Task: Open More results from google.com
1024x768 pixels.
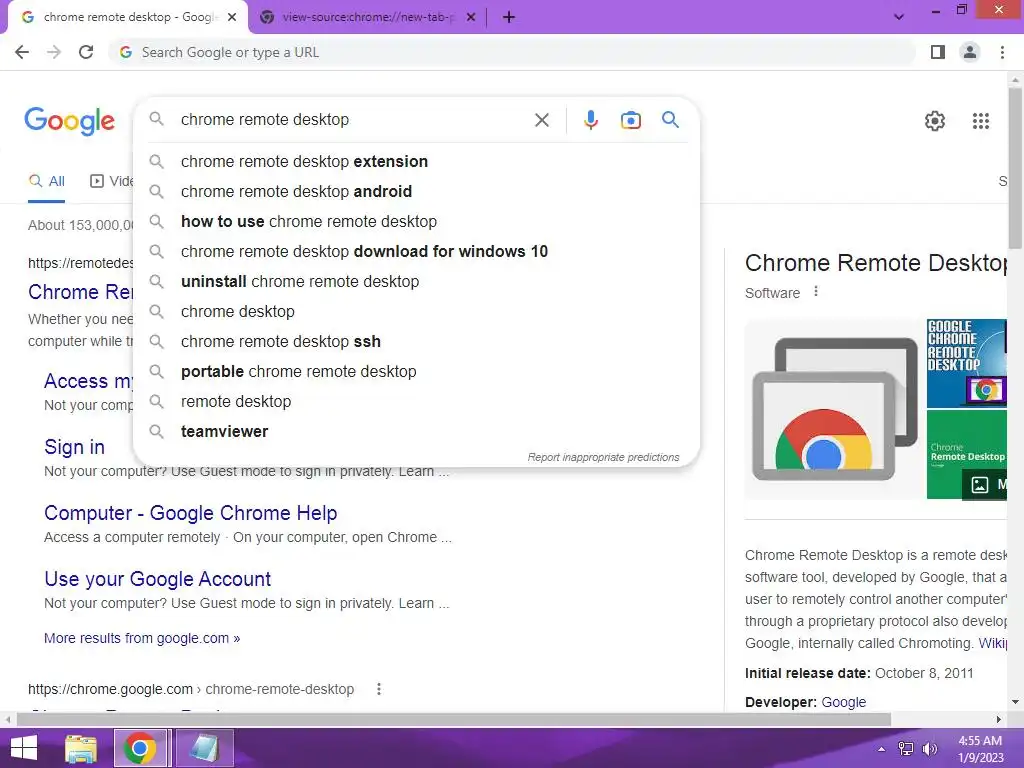Action: pyautogui.click(x=142, y=638)
